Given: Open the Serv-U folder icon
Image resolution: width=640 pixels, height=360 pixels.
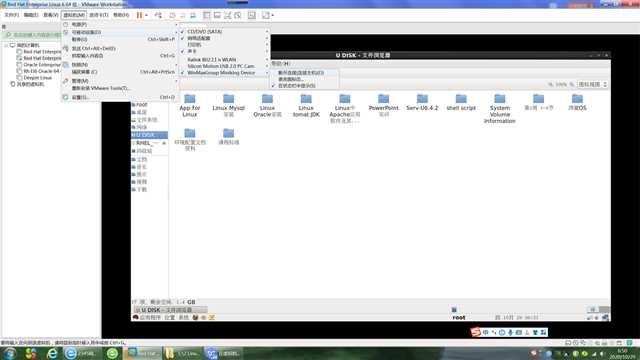Looking at the screenshot, I should [422, 99].
